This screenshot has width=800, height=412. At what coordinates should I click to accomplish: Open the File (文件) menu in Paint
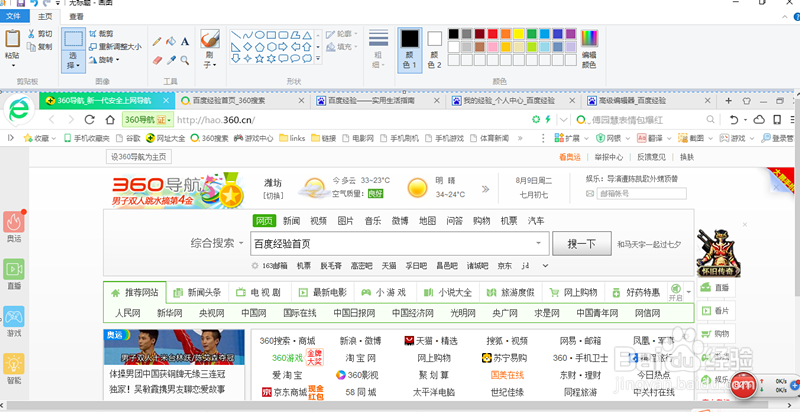(14, 16)
